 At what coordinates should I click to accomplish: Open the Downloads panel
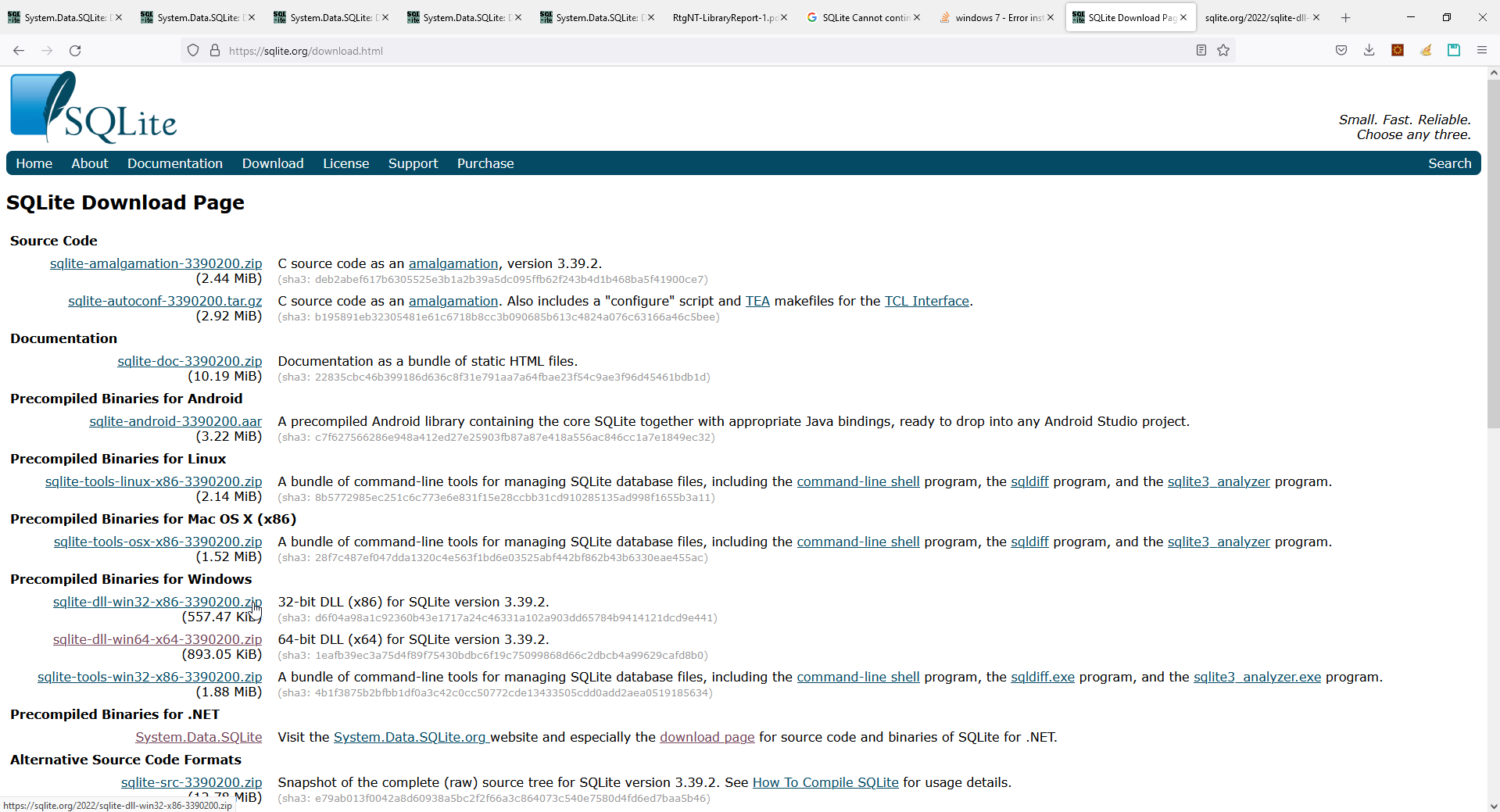click(x=1369, y=50)
